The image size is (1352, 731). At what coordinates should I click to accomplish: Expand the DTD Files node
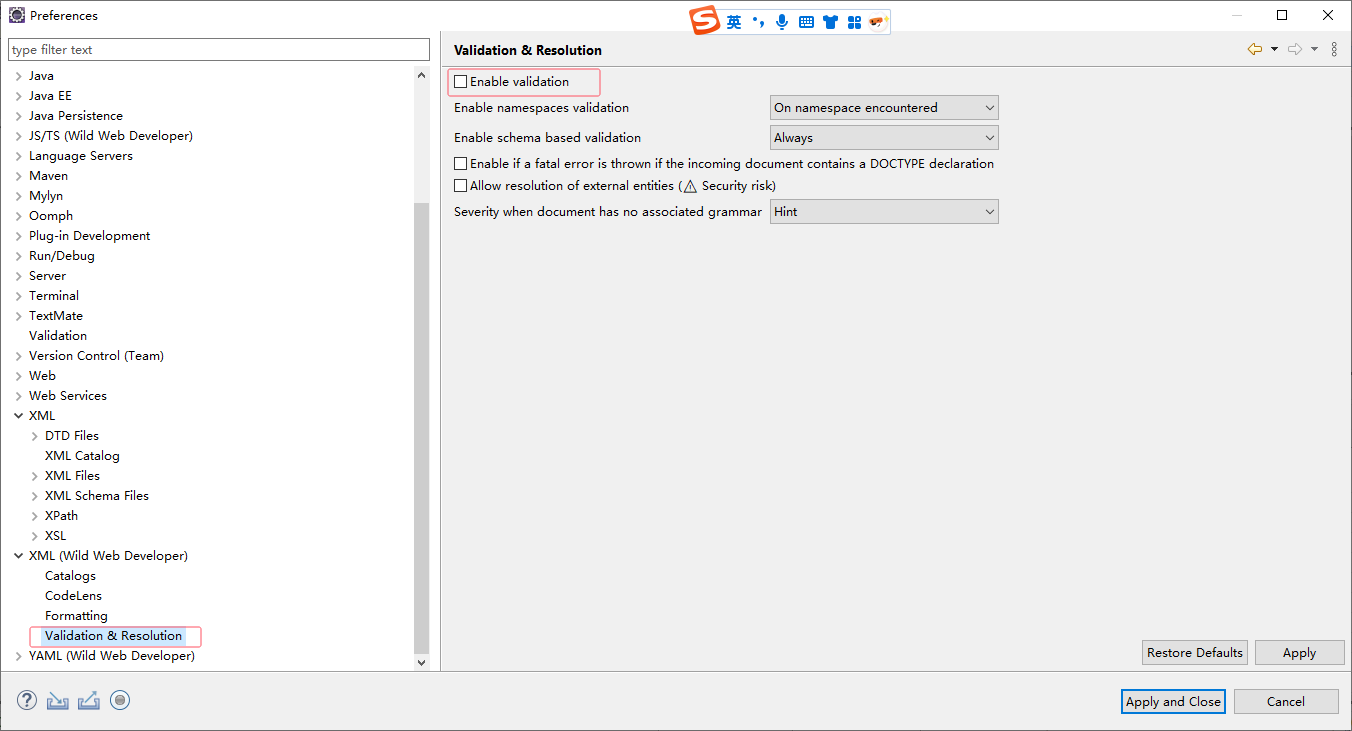35,436
